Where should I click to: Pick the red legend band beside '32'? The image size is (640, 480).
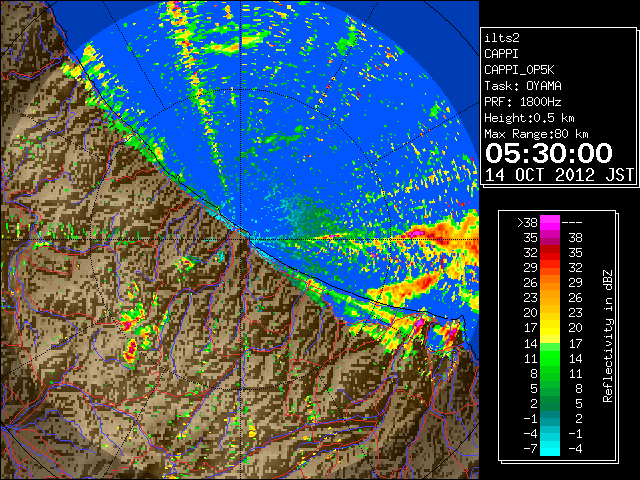click(550, 253)
